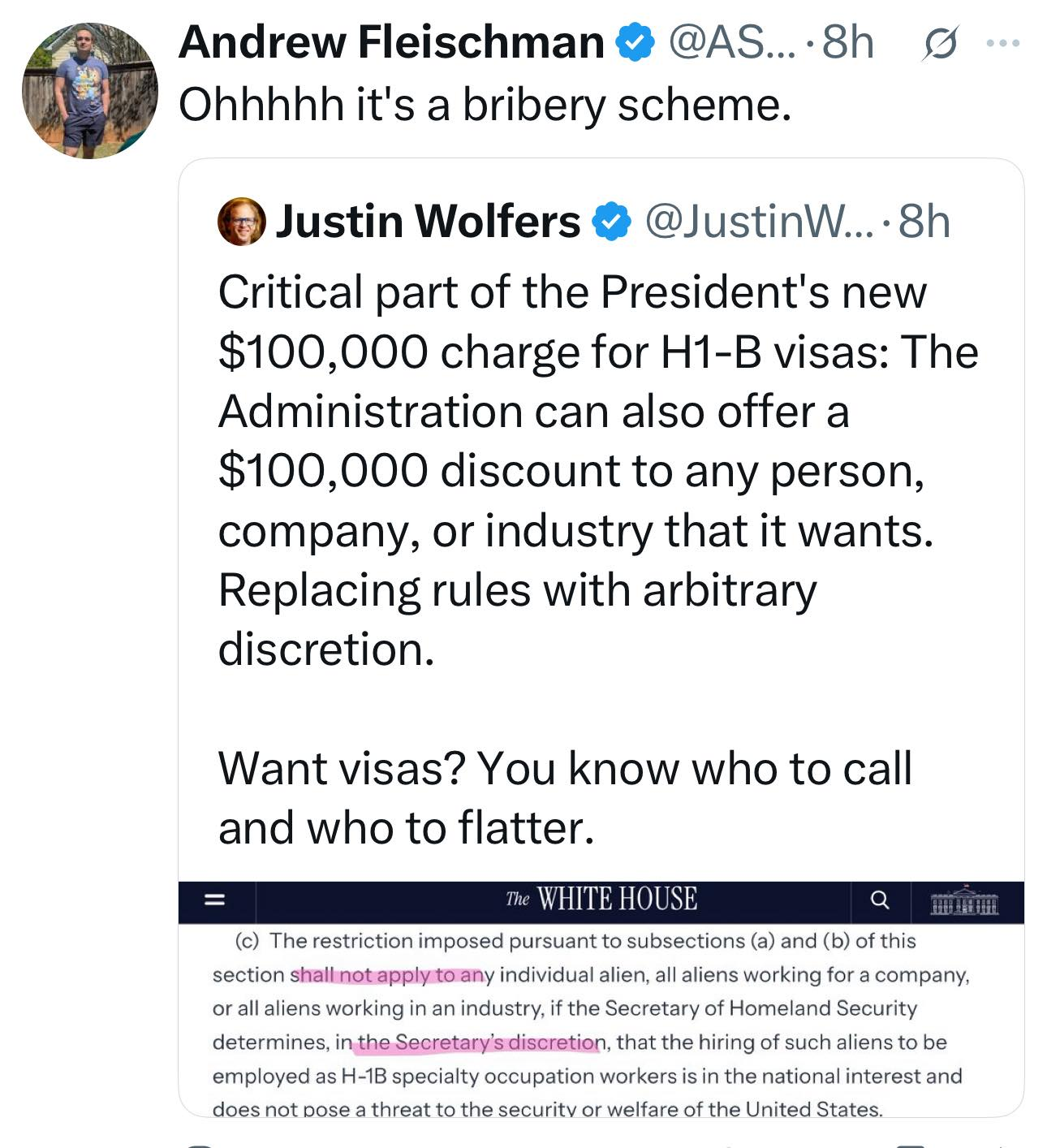Open the White House hamburger menu icon

pos(213,900)
